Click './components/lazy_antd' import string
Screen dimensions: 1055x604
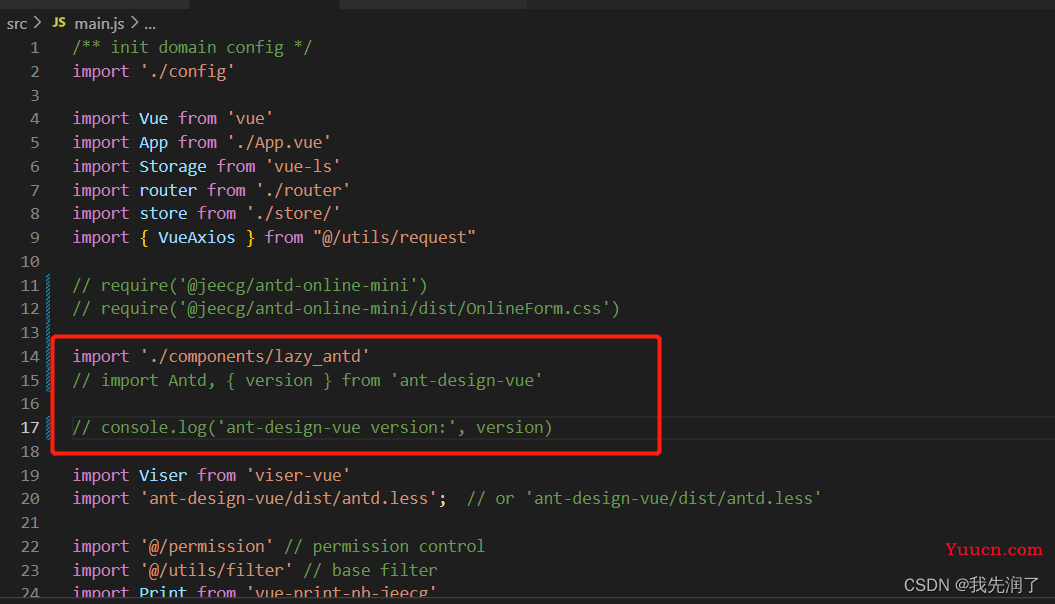coord(255,356)
